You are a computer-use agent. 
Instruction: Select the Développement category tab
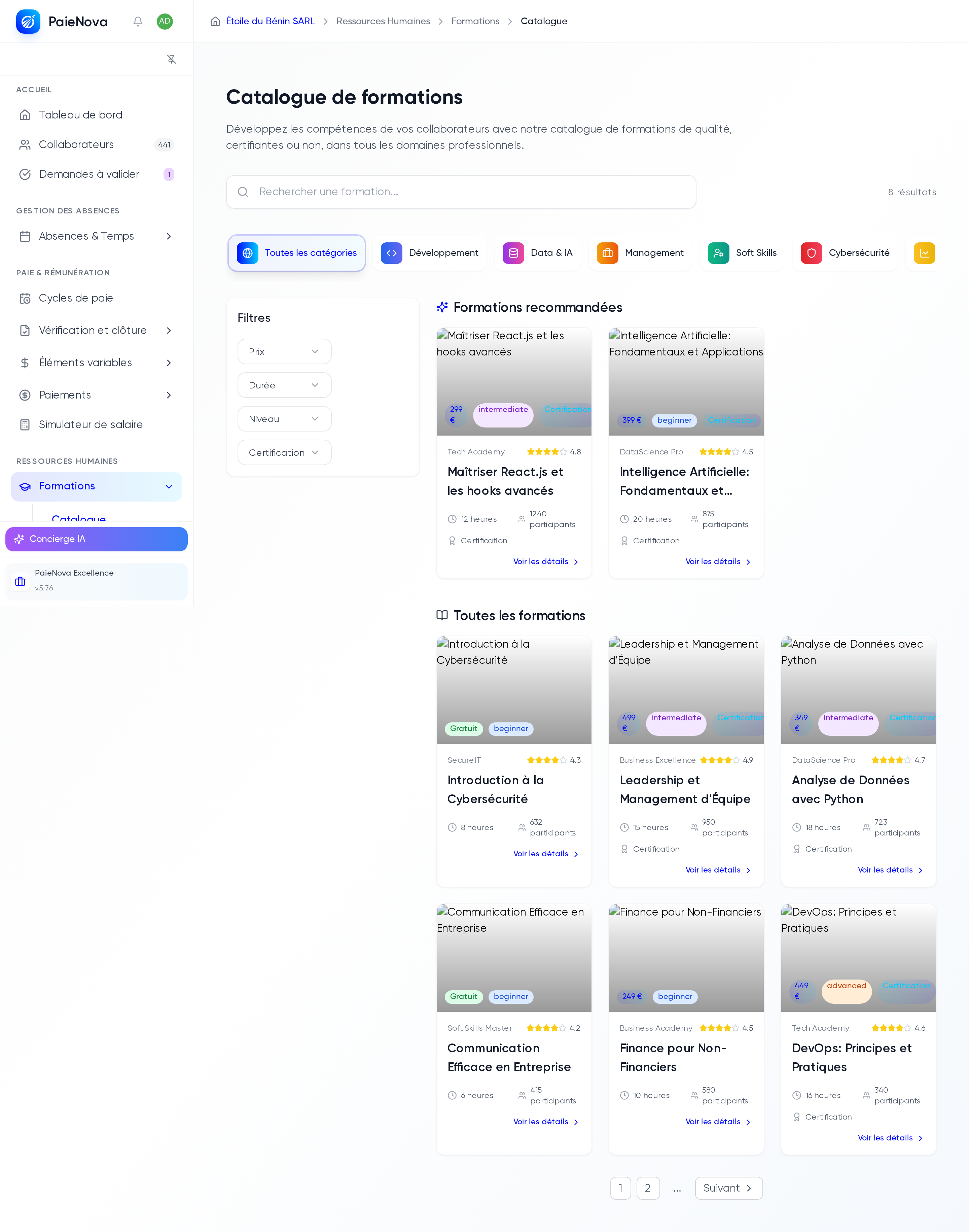coord(429,253)
